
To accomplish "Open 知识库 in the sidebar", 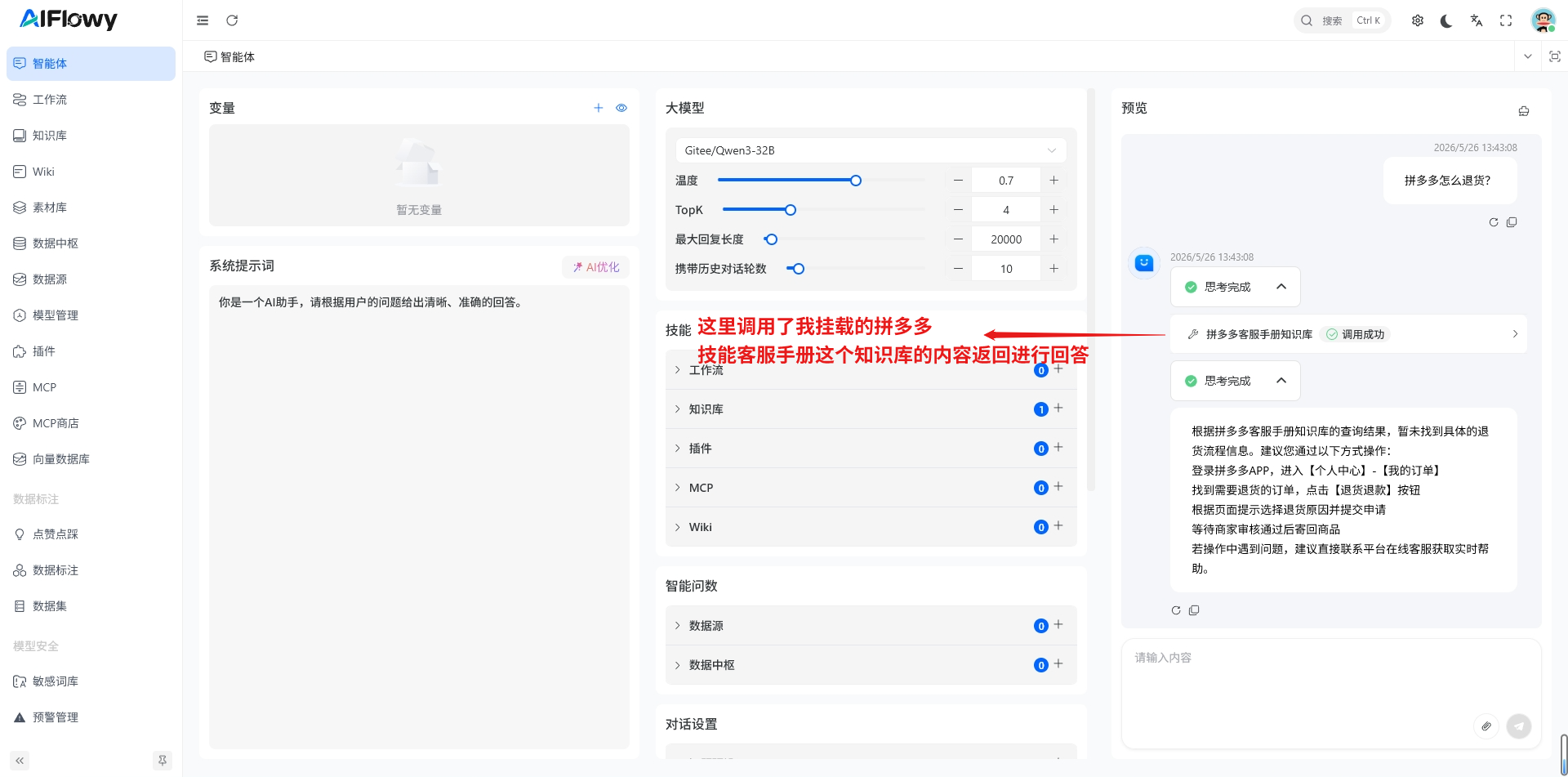I will (x=91, y=136).
